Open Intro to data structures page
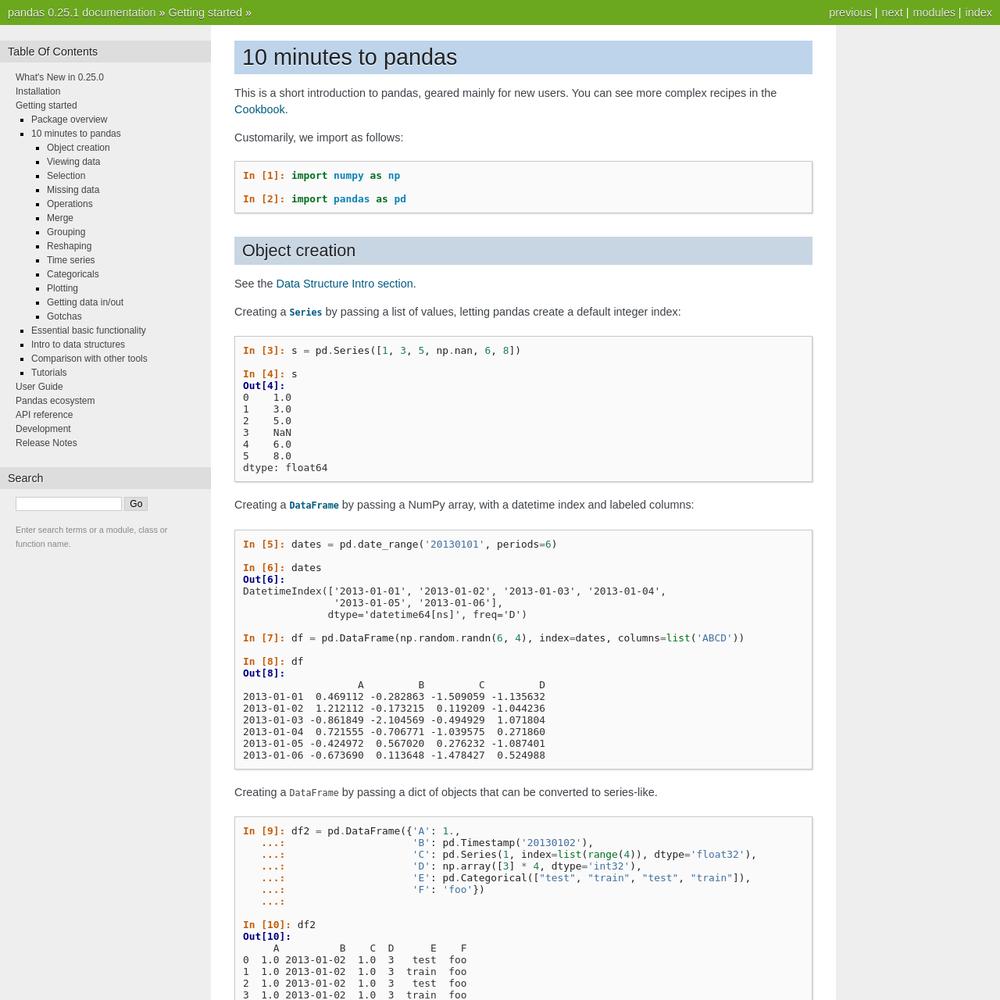 [x=78, y=344]
